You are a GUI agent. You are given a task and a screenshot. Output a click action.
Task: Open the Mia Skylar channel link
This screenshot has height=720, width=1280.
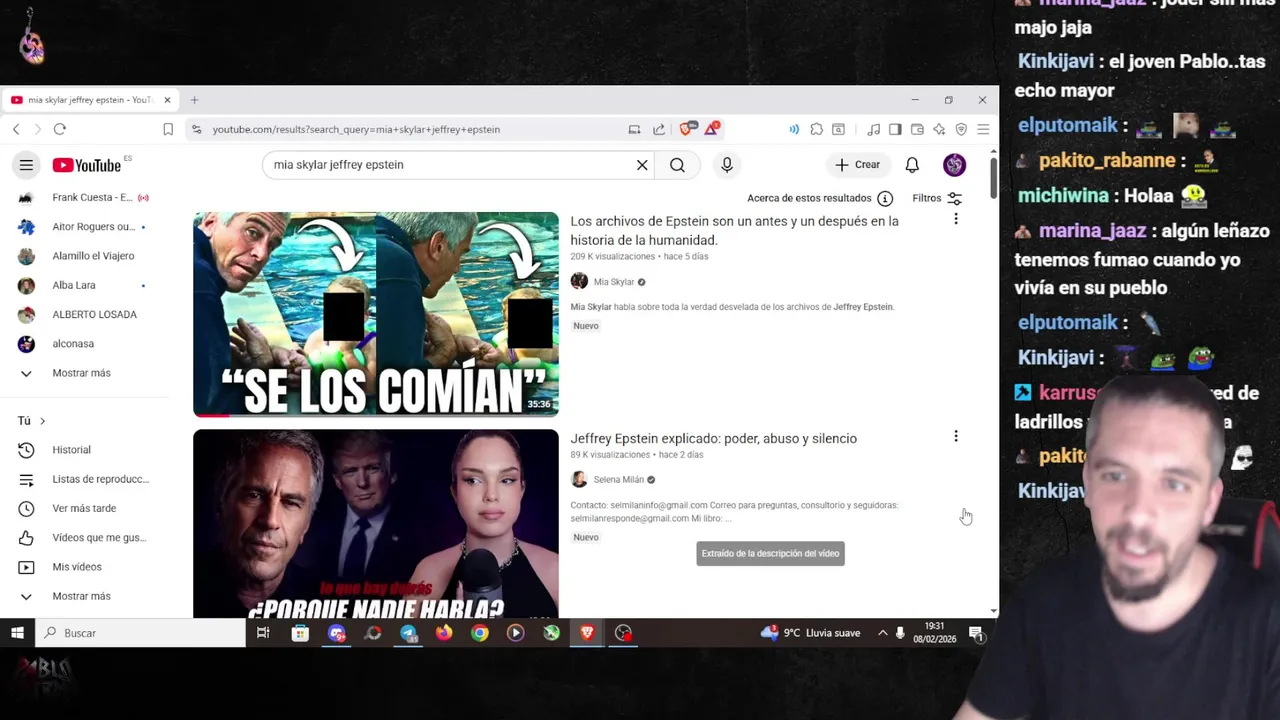pyautogui.click(x=613, y=282)
